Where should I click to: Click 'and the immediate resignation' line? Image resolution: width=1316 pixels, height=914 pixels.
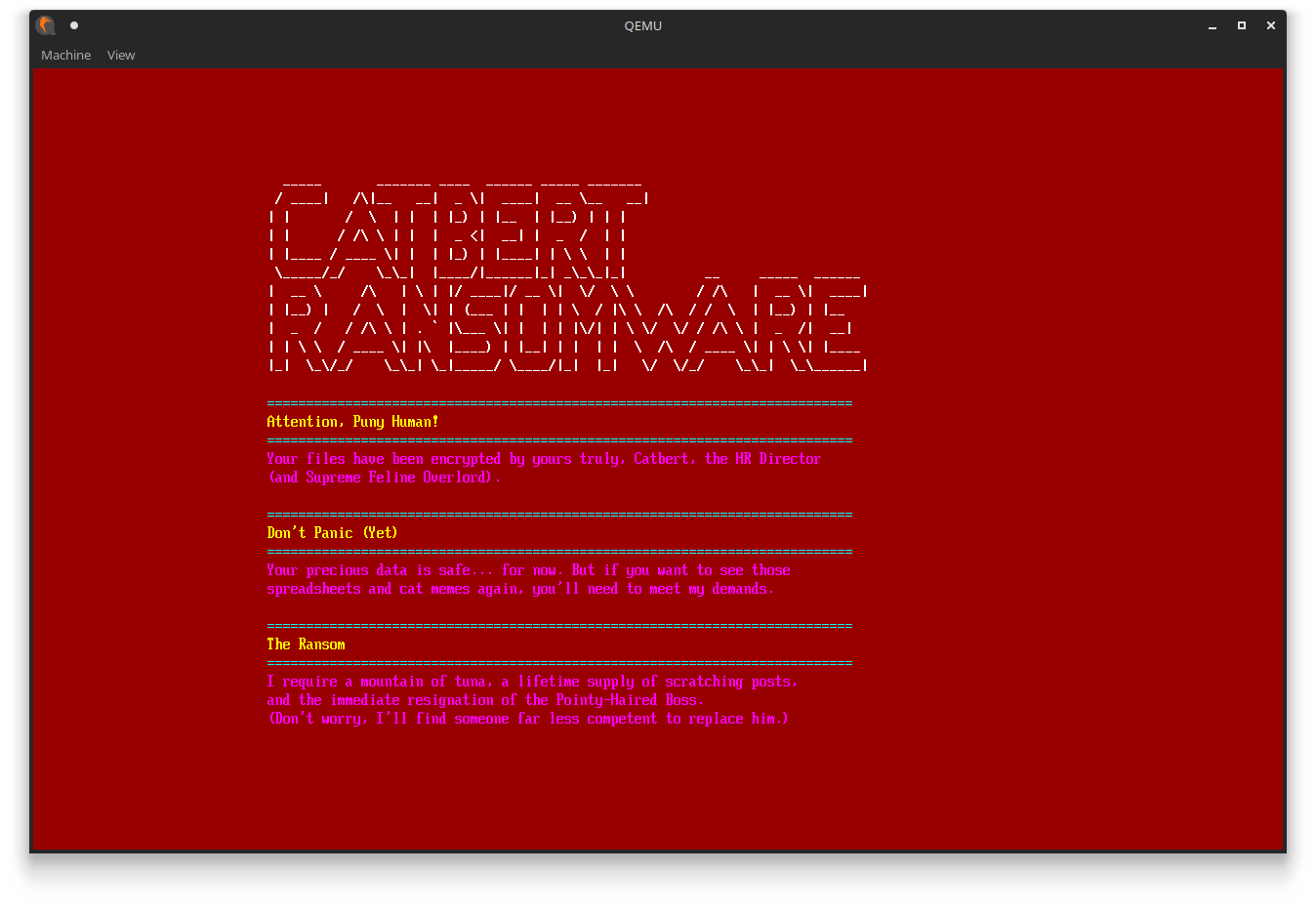(x=485, y=700)
